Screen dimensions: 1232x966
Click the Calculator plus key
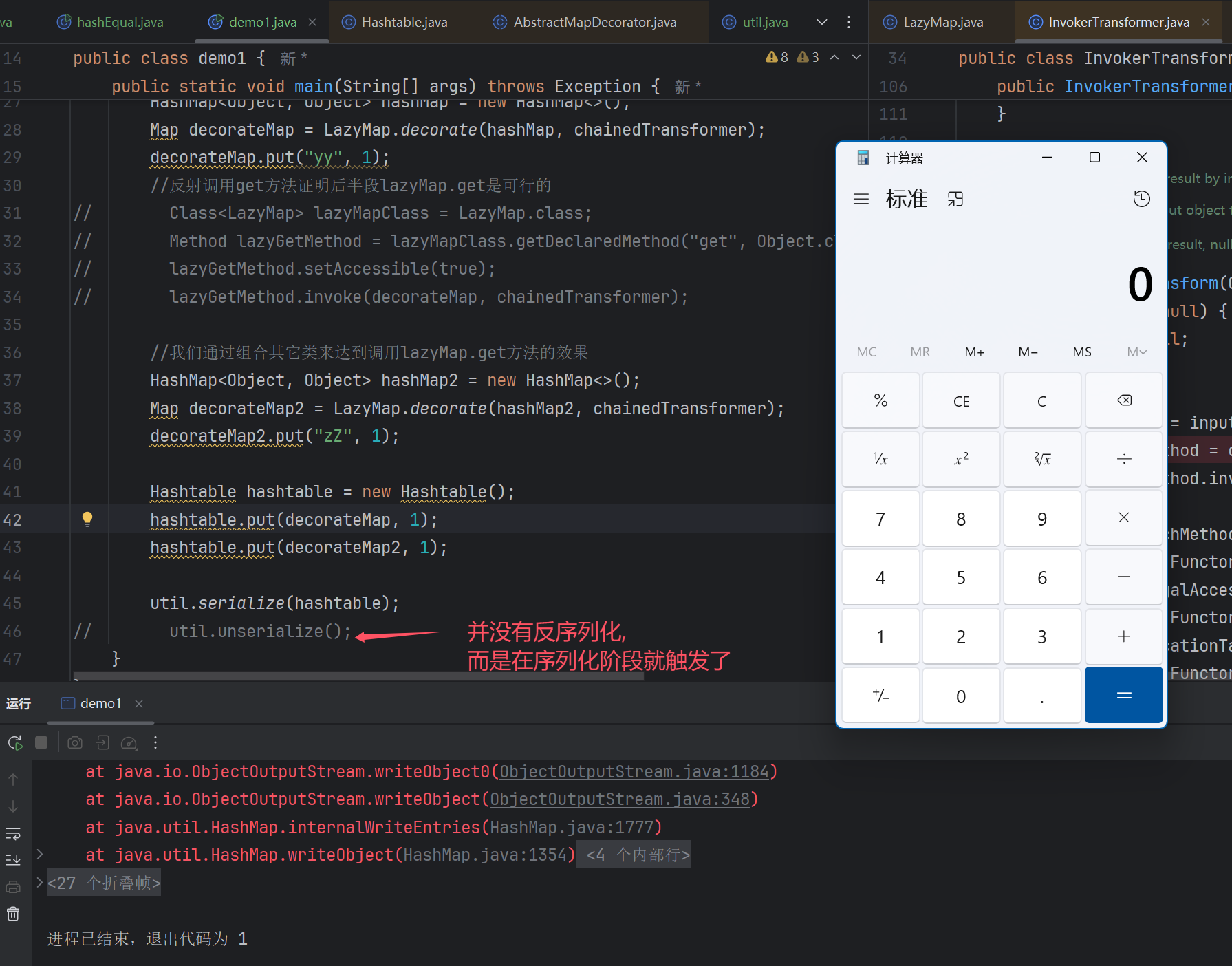pos(1124,636)
